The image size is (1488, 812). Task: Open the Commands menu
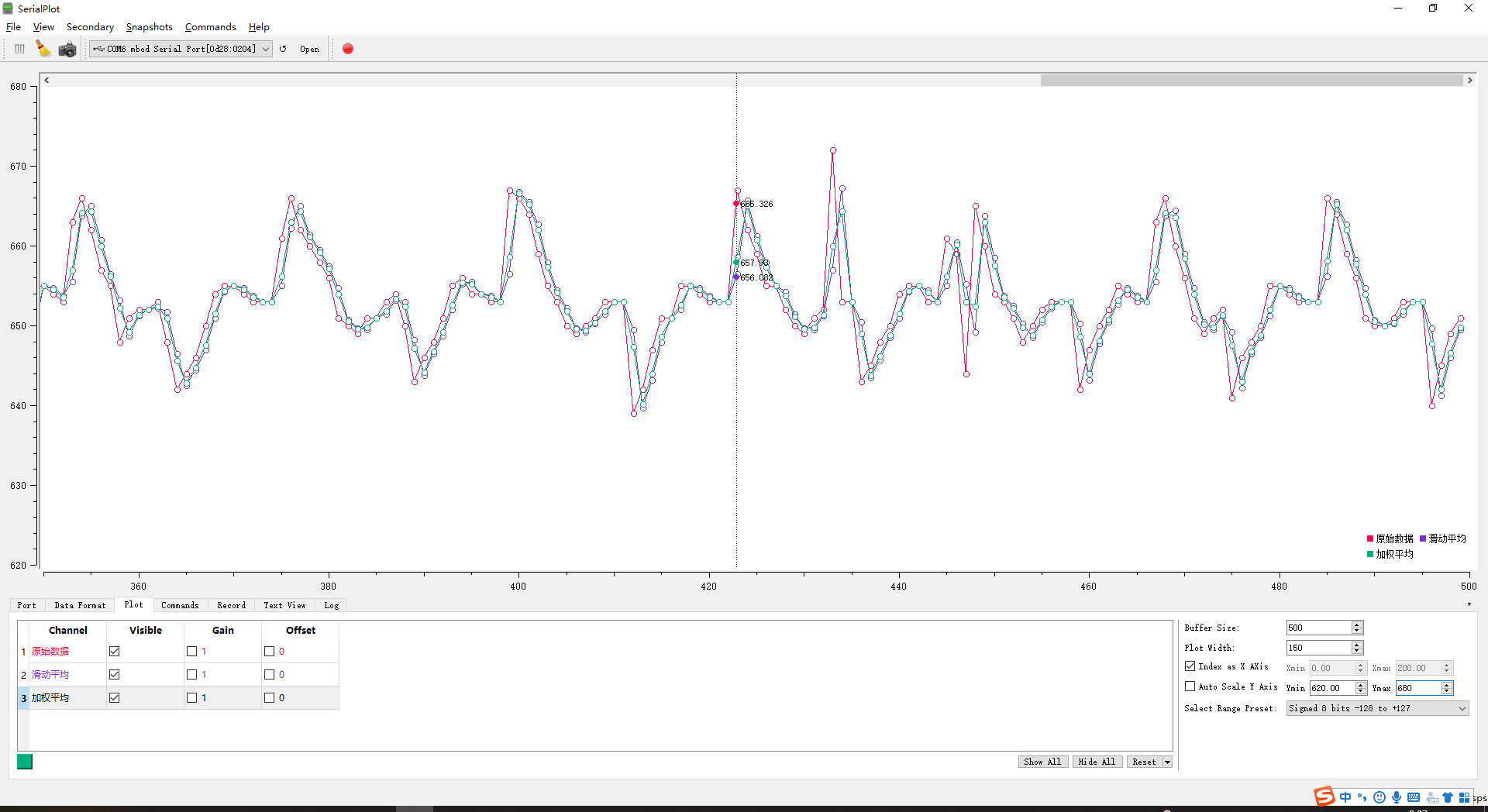click(210, 27)
